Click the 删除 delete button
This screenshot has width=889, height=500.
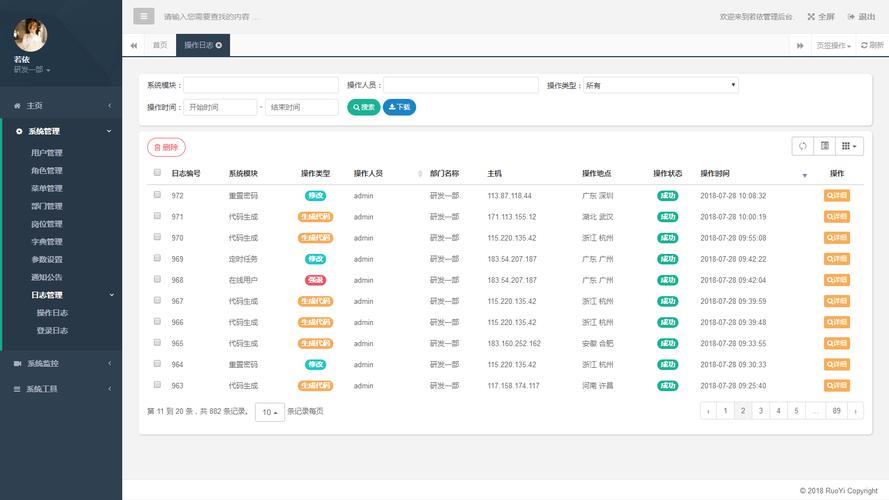click(166, 147)
